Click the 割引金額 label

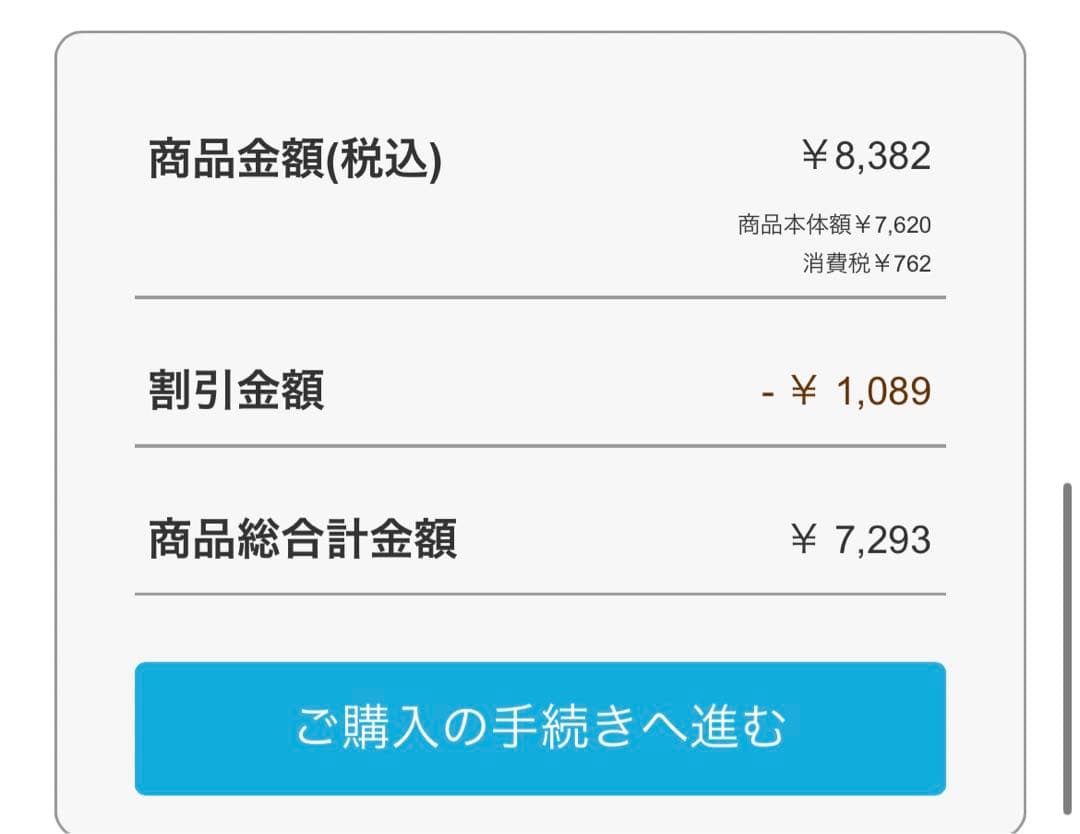tap(236, 391)
